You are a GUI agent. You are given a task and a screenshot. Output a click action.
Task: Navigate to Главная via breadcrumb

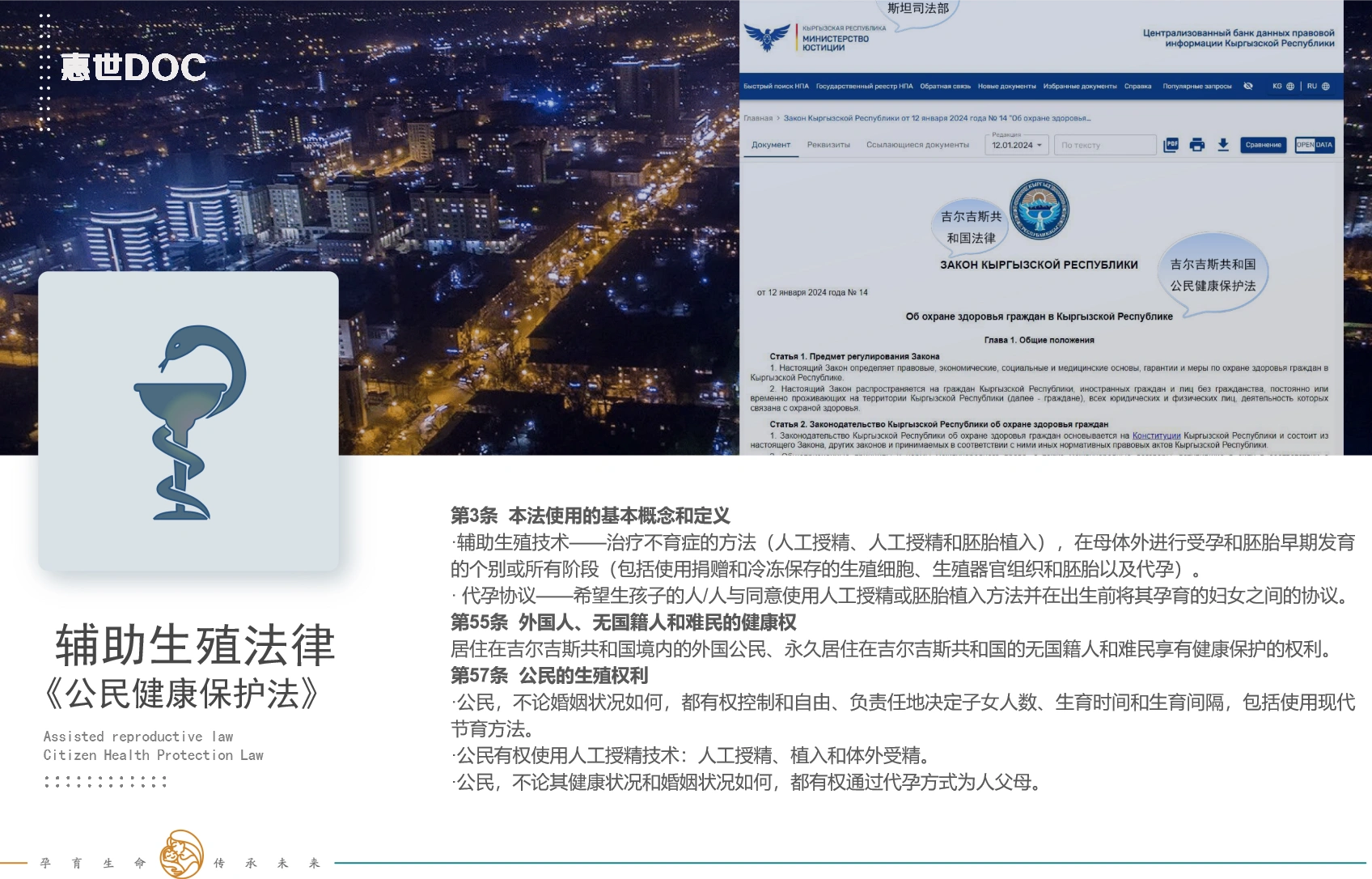click(759, 117)
